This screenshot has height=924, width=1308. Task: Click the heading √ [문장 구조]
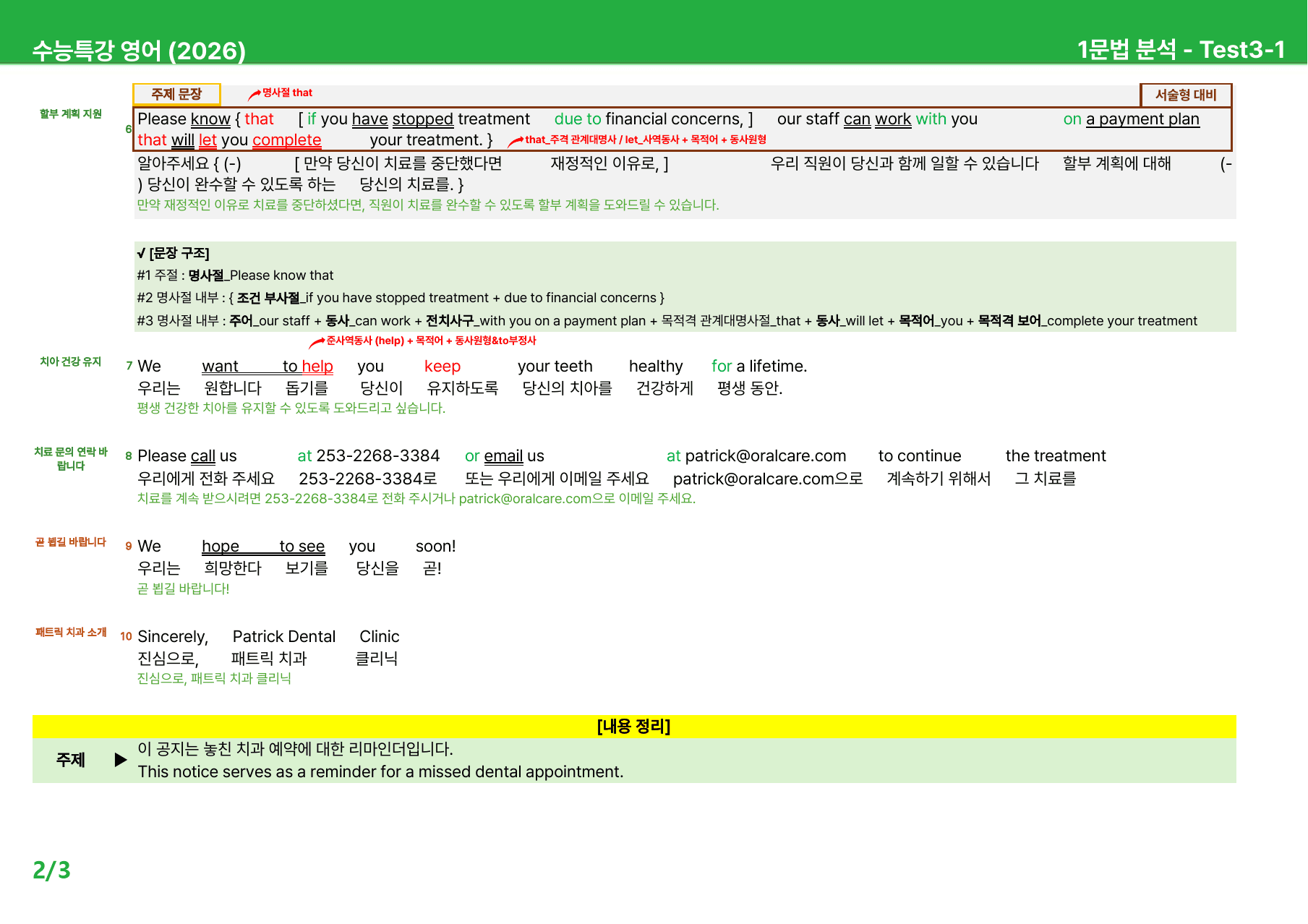(173, 253)
